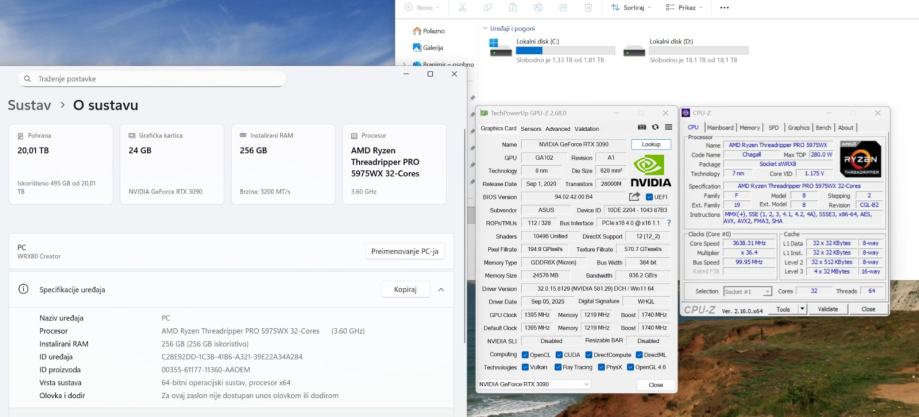Click the Traženje postavke search field
This screenshot has width=919, height=417.
[x=150, y=78]
